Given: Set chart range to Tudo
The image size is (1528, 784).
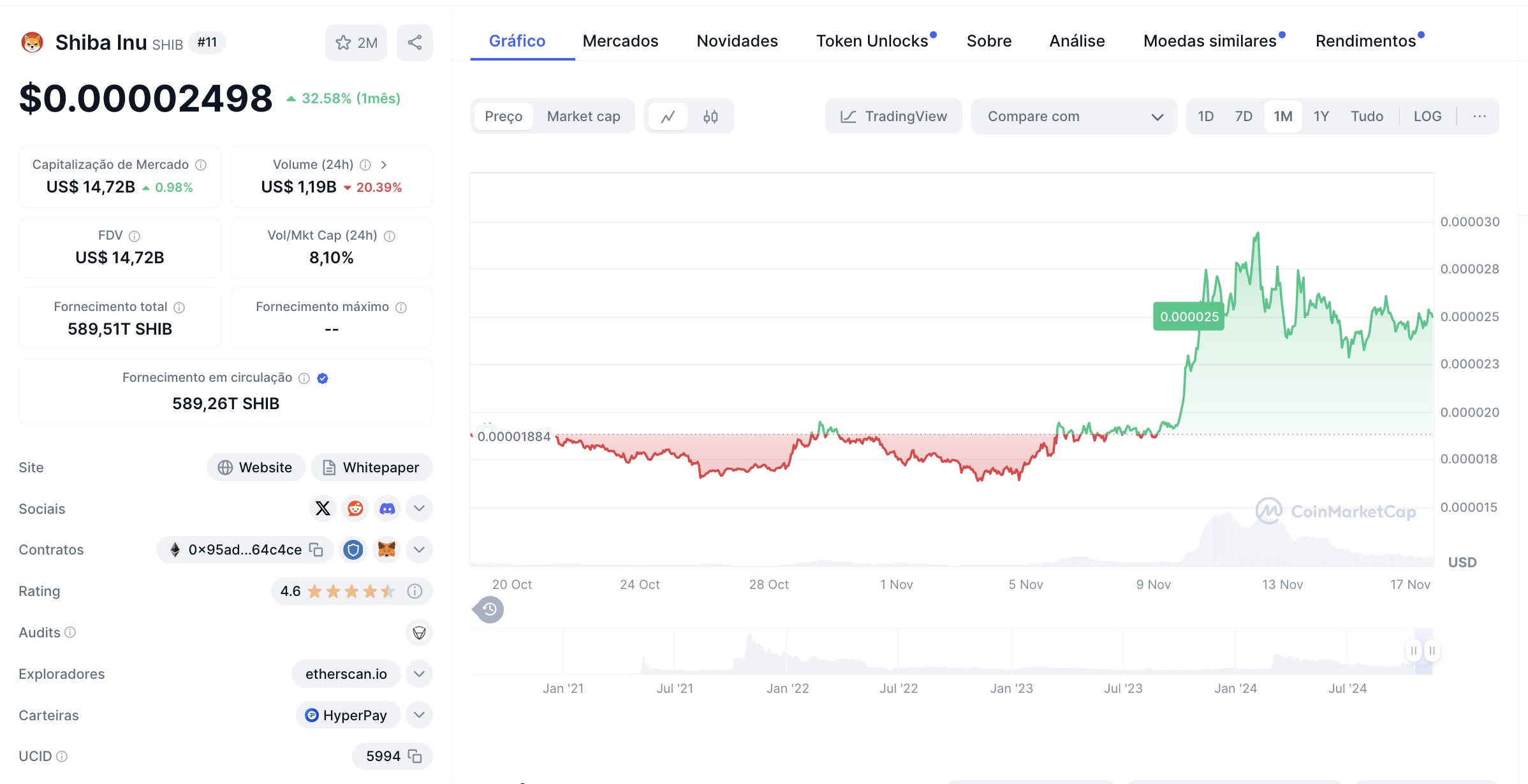Looking at the screenshot, I should pos(1367,117).
